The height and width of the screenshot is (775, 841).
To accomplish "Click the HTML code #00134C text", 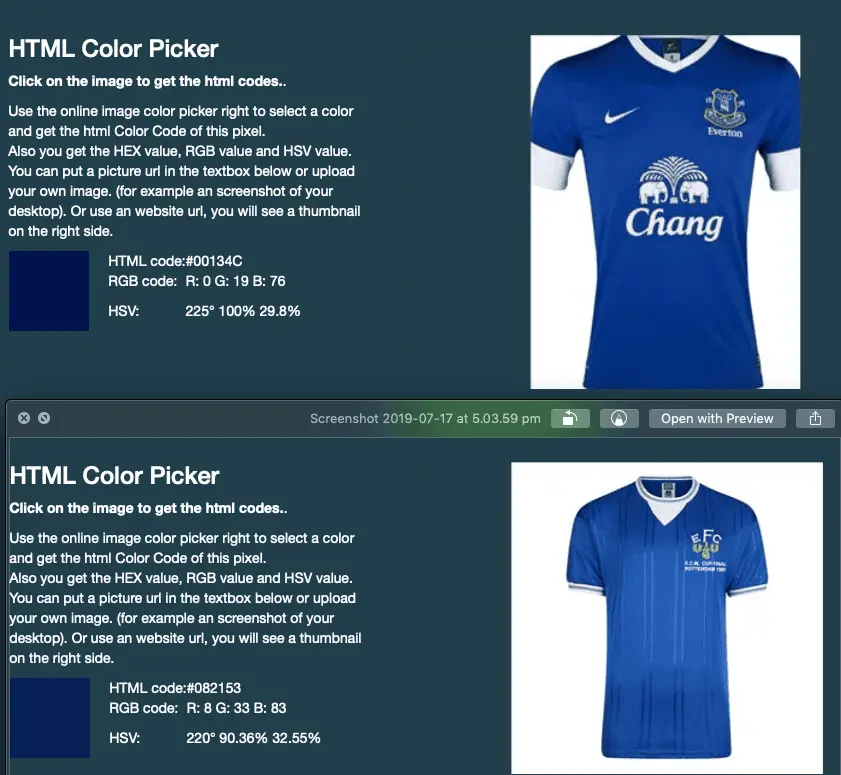I will (x=175, y=261).
